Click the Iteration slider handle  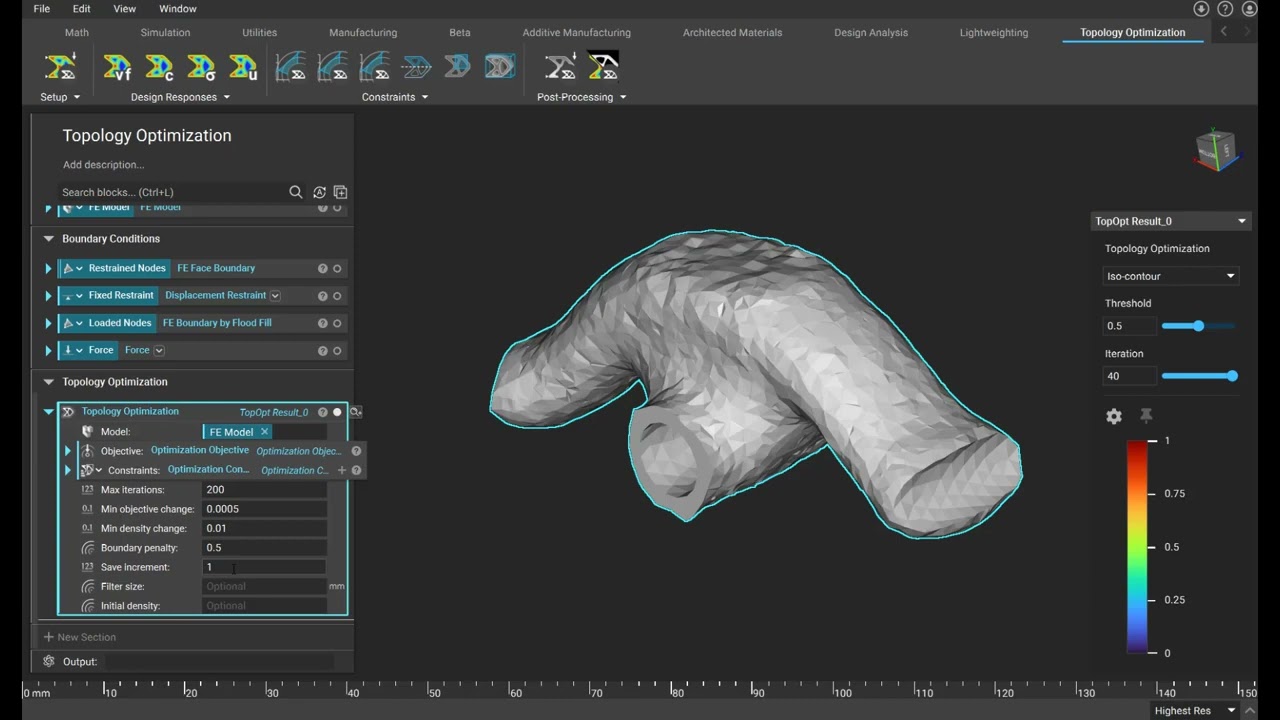pyautogui.click(x=1232, y=376)
